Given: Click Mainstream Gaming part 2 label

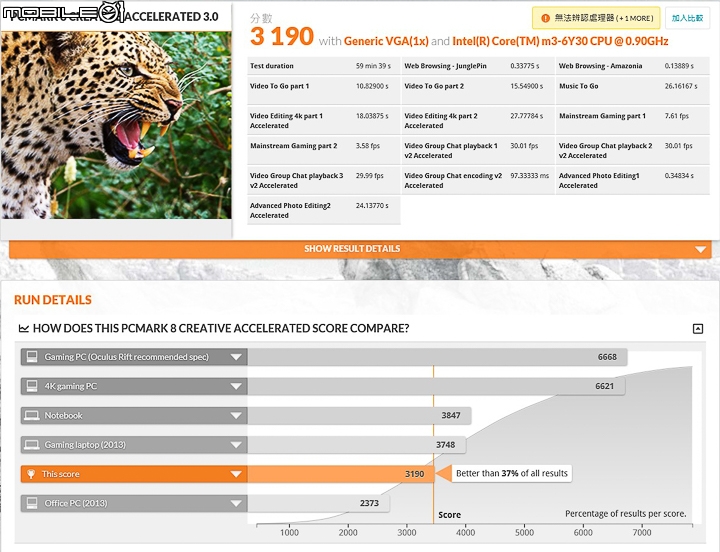Looking at the screenshot, I should pos(293,146).
